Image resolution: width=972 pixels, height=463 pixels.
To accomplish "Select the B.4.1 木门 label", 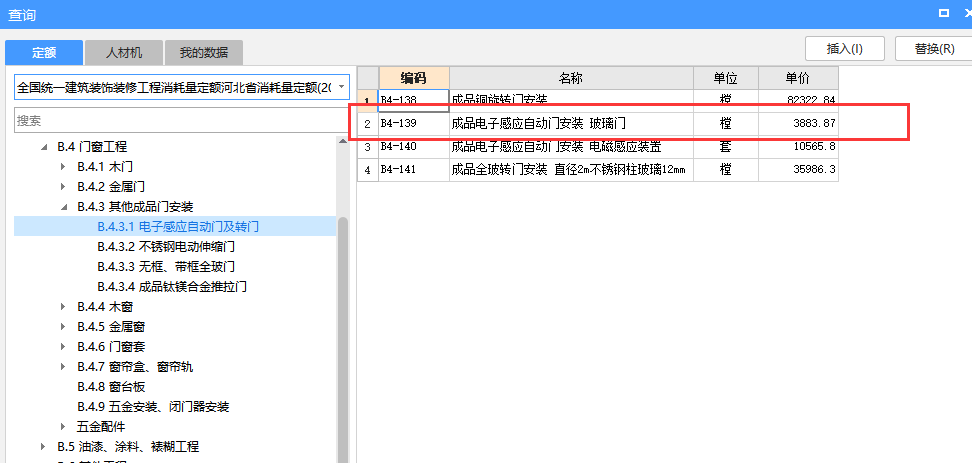I will (105, 167).
